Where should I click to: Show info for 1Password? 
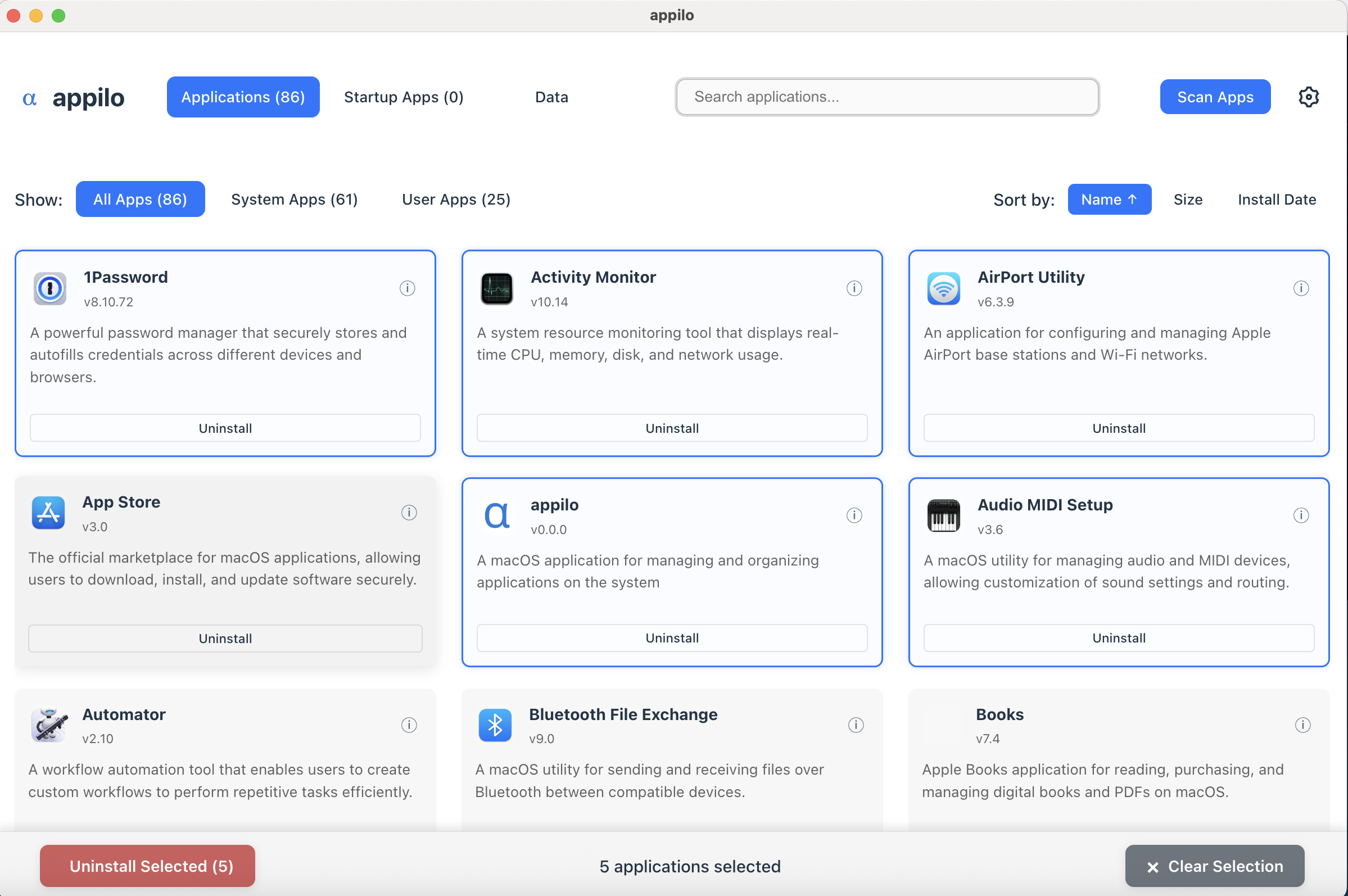coord(407,288)
